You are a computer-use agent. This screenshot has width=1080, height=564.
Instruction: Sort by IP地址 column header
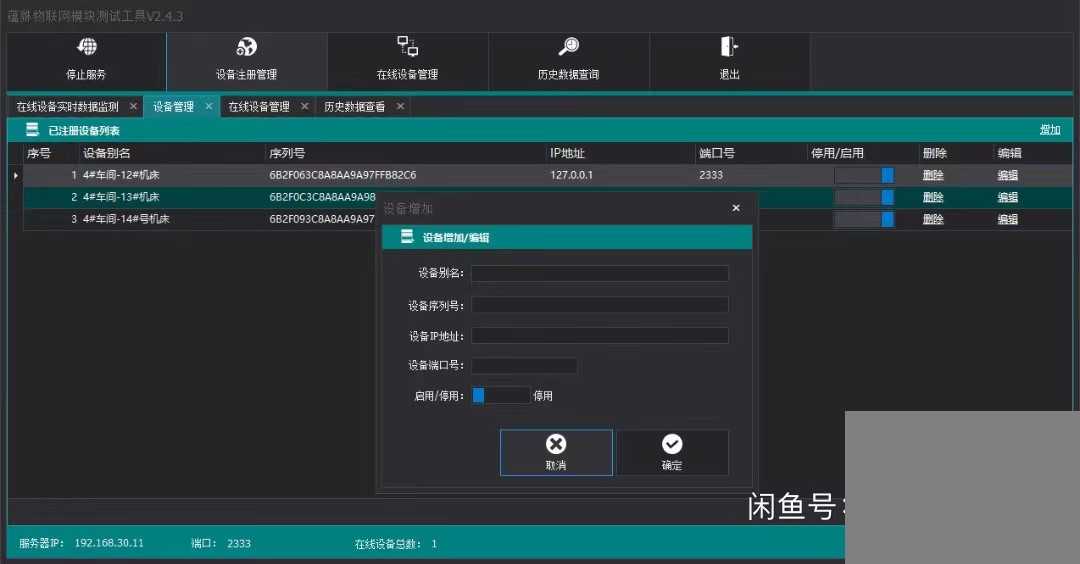[x=568, y=153]
